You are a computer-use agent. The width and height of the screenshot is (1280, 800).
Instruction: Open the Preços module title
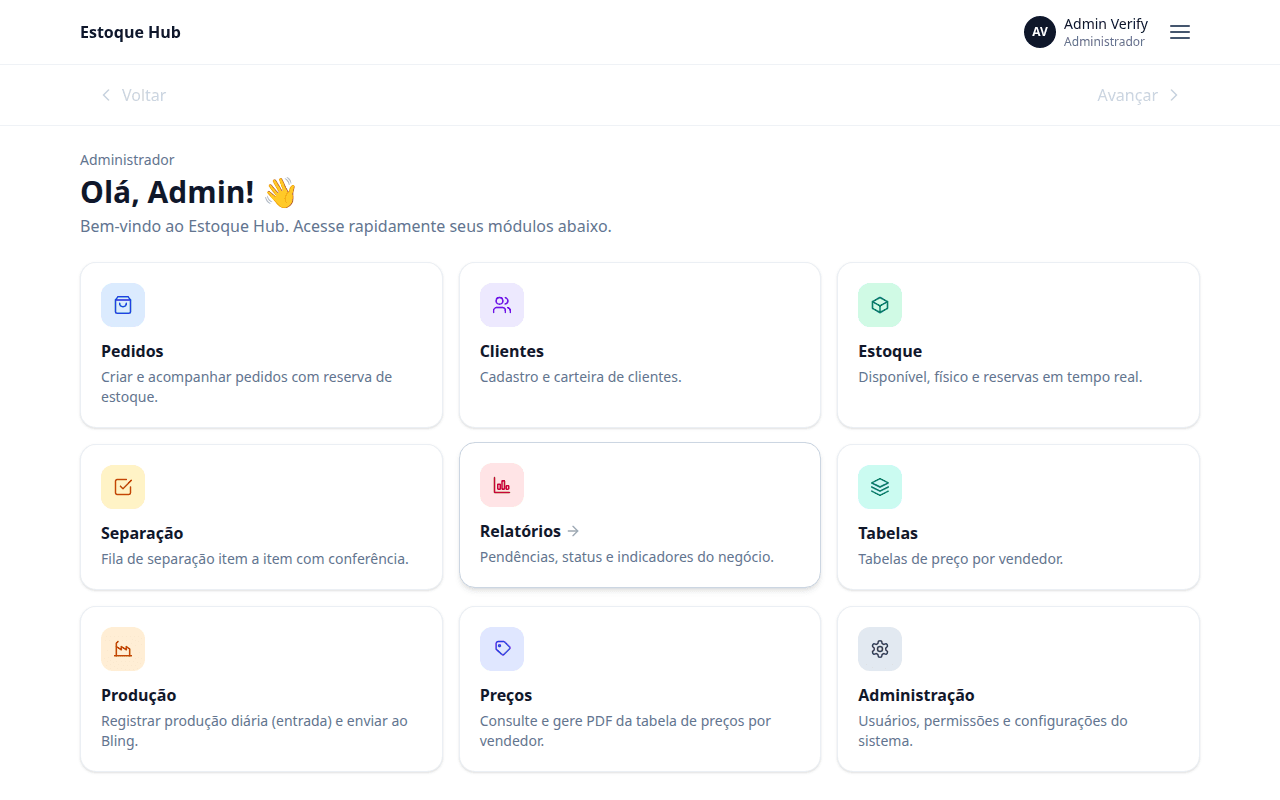point(506,695)
